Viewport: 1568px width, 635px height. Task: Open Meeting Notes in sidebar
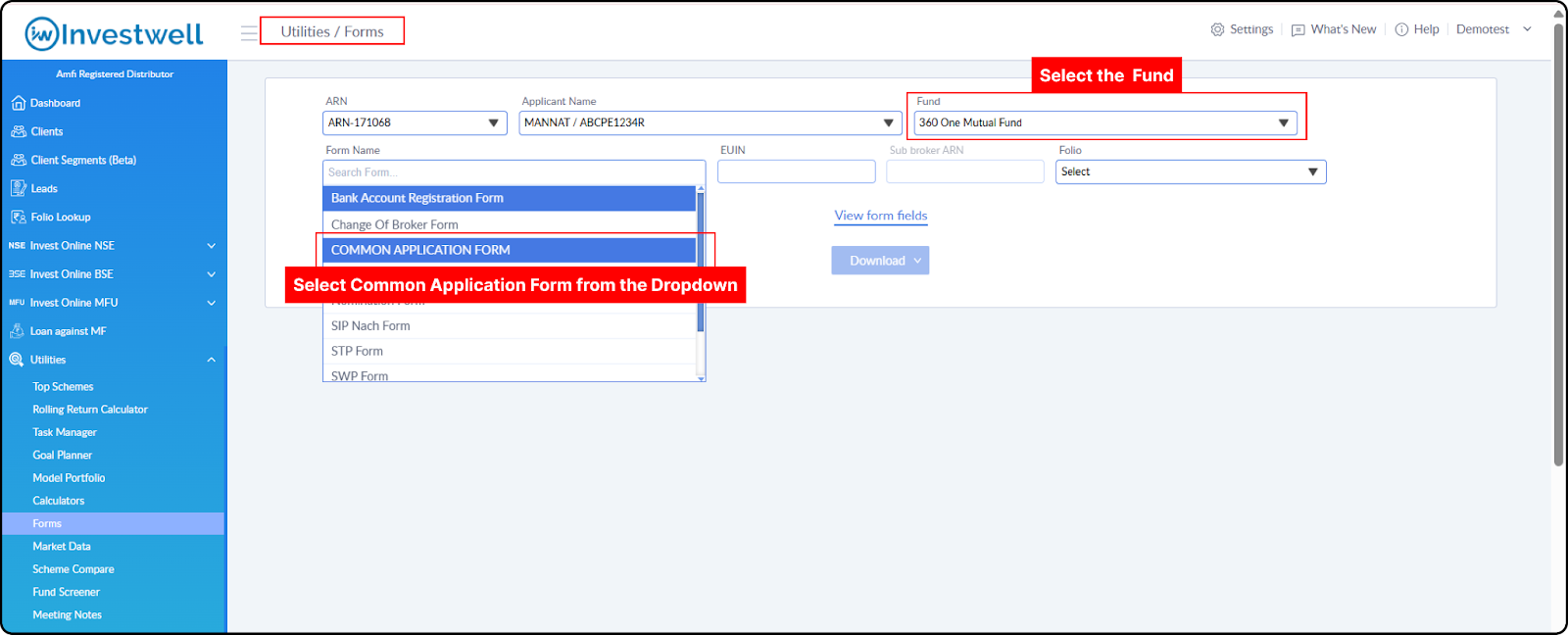pyautogui.click(x=67, y=615)
